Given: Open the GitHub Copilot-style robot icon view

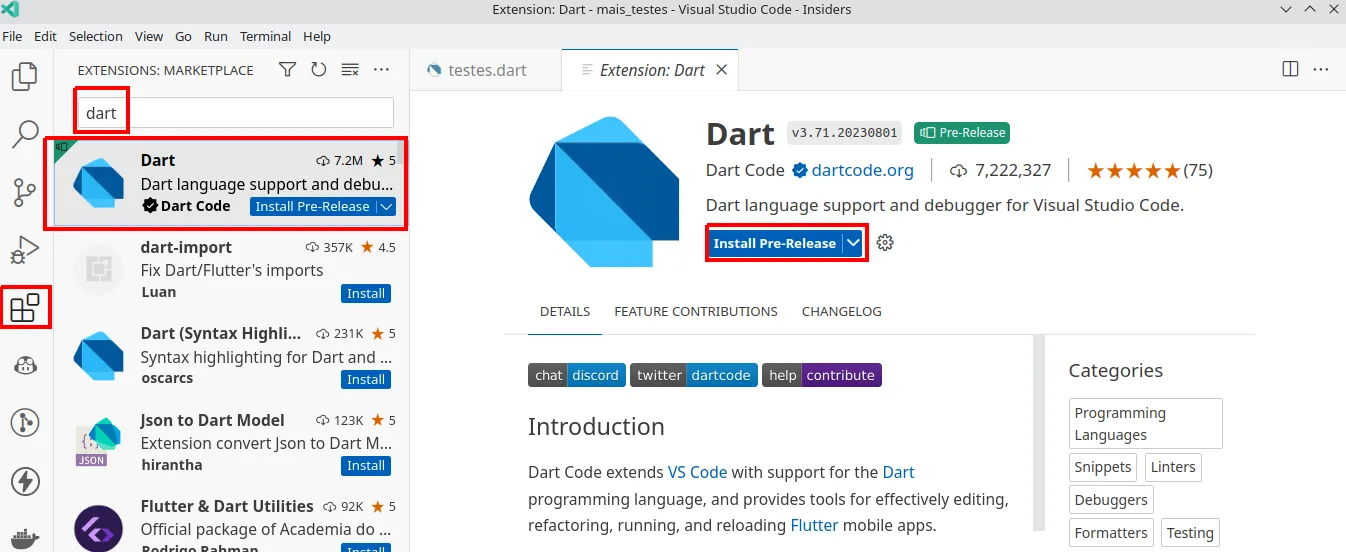Looking at the screenshot, I should (24, 365).
